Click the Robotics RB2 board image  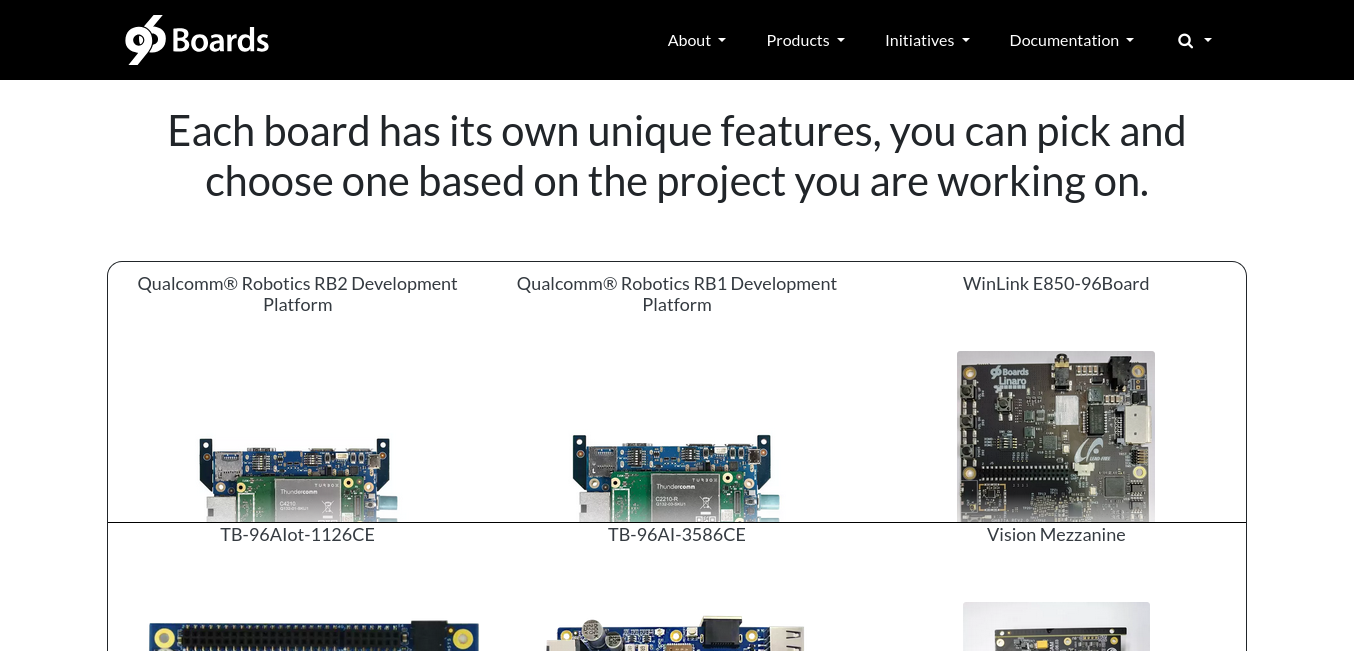[x=298, y=478]
